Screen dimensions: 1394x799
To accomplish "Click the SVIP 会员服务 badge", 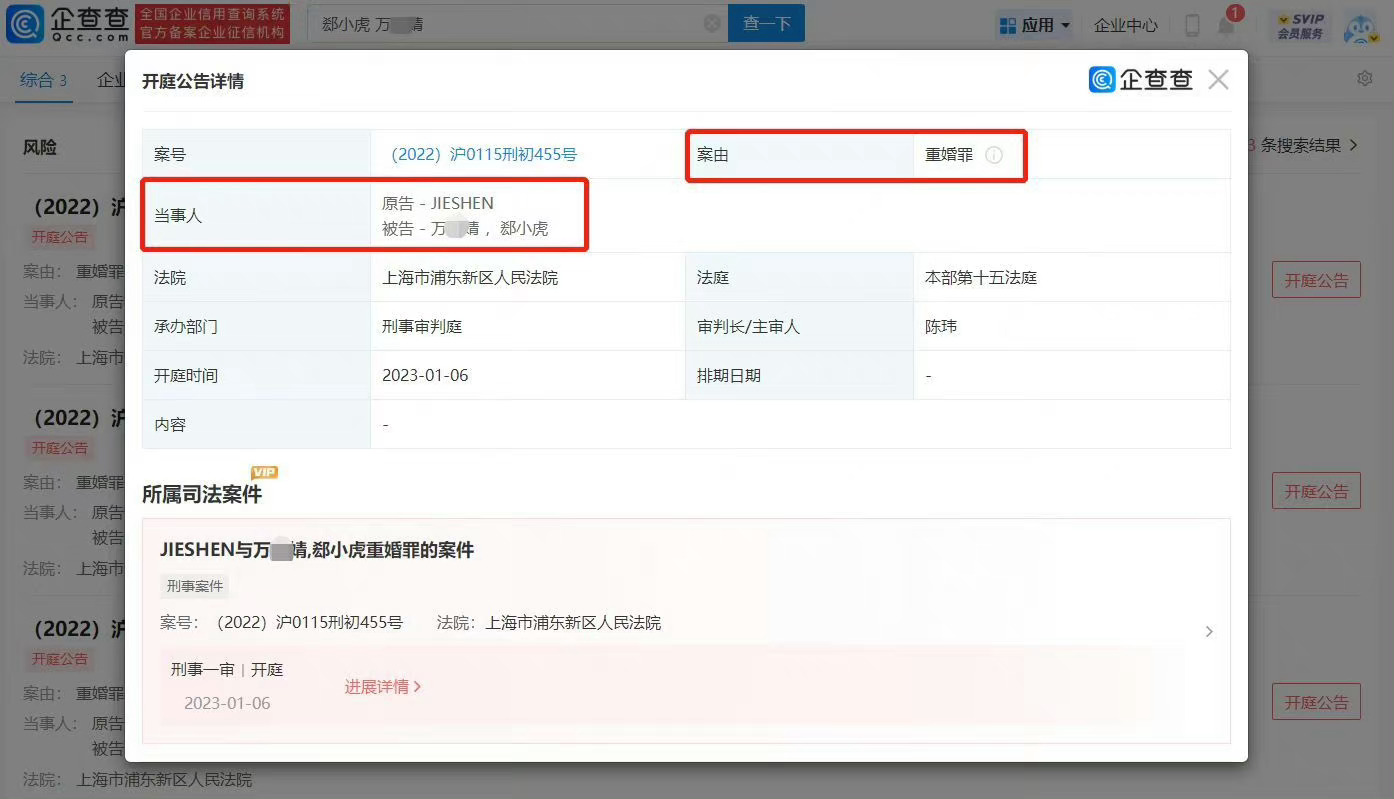I will [1300, 26].
